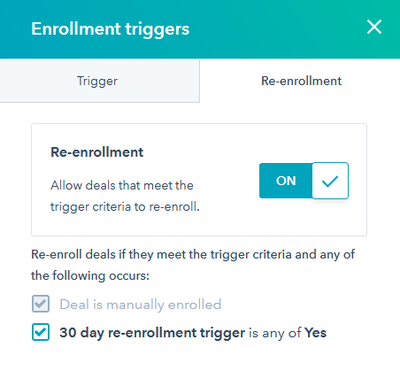
Task: Click the bold 30 day re-enrollment trigger label
Action: pyautogui.click(x=152, y=333)
